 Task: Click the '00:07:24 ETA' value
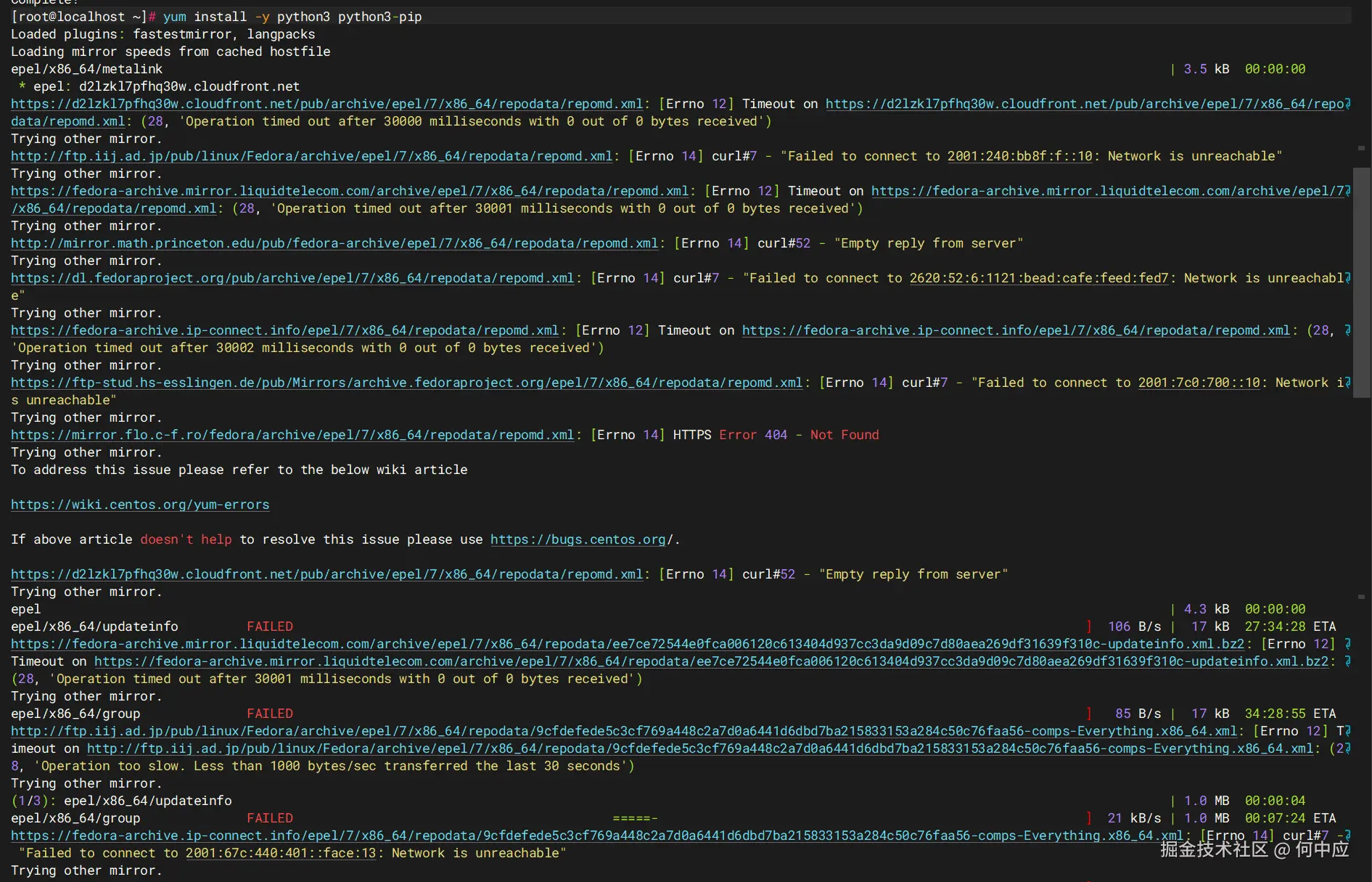[1291, 818]
